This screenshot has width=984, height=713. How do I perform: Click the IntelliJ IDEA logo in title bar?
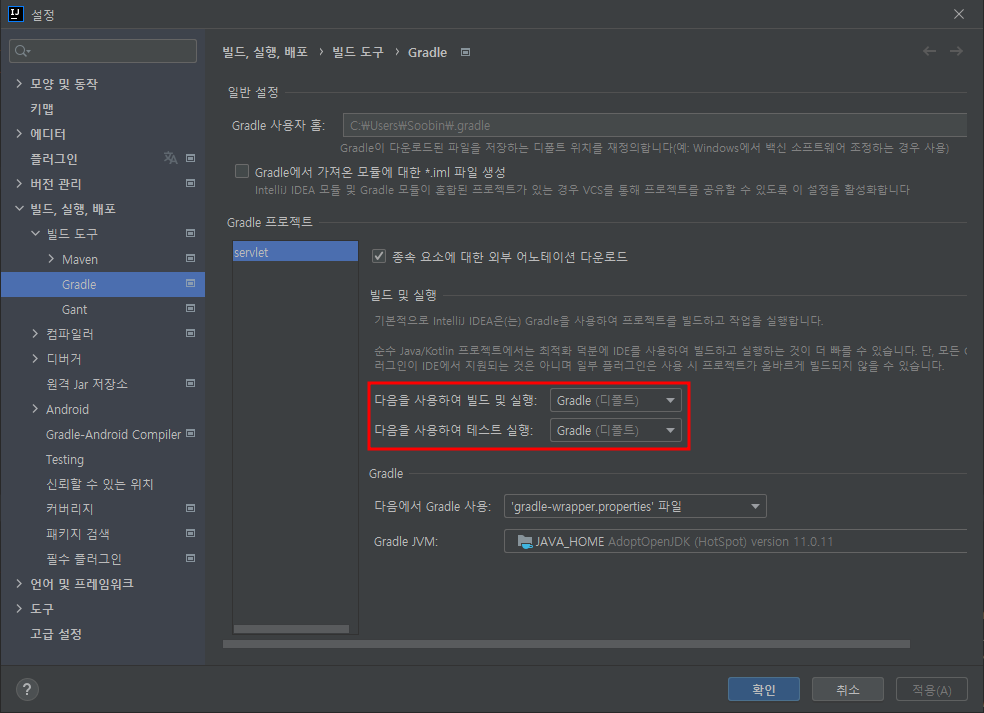[15, 14]
